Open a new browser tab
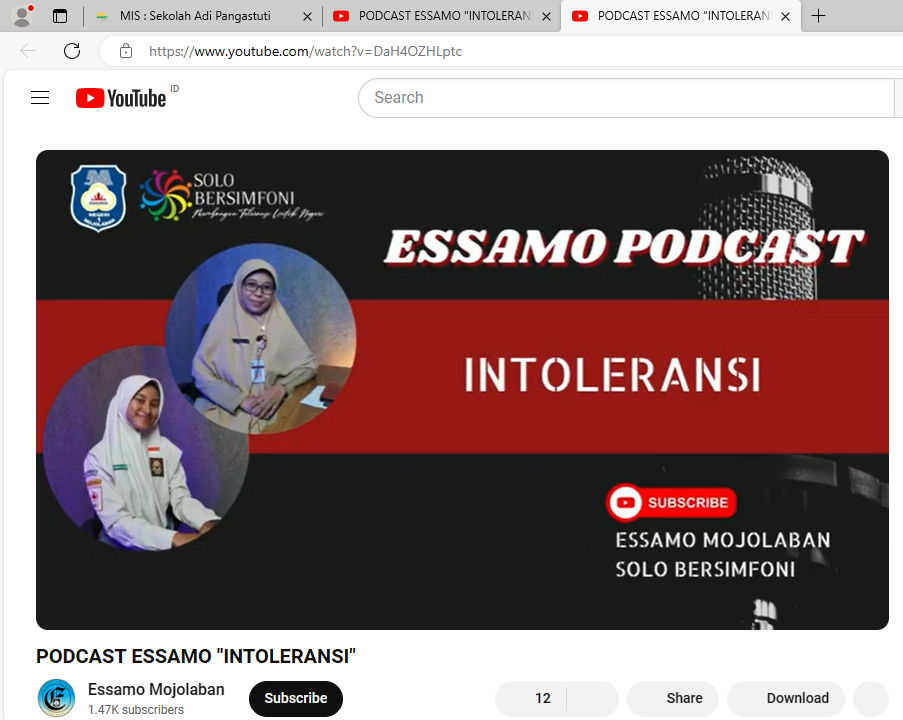Viewport: 903px width, 720px height. 819,16
